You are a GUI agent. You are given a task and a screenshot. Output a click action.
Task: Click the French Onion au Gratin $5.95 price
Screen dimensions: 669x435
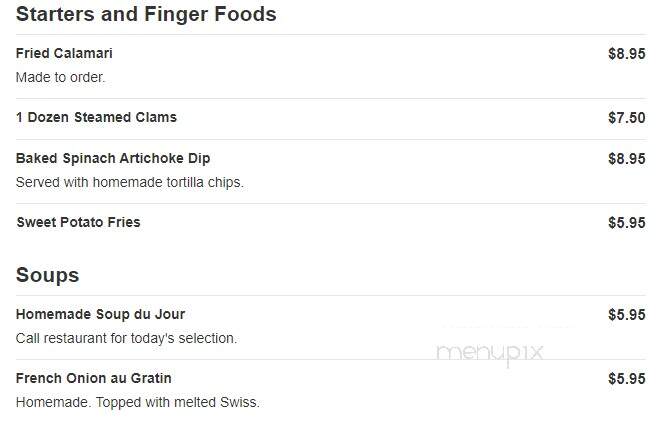[x=626, y=379]
